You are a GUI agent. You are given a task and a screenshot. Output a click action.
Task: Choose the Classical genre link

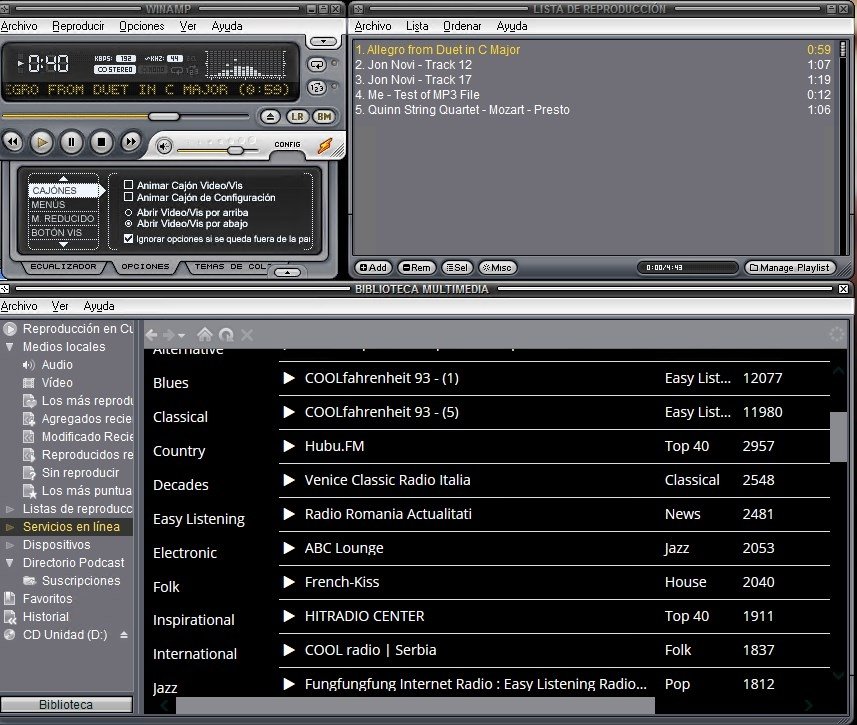click(x=180, y=417)
